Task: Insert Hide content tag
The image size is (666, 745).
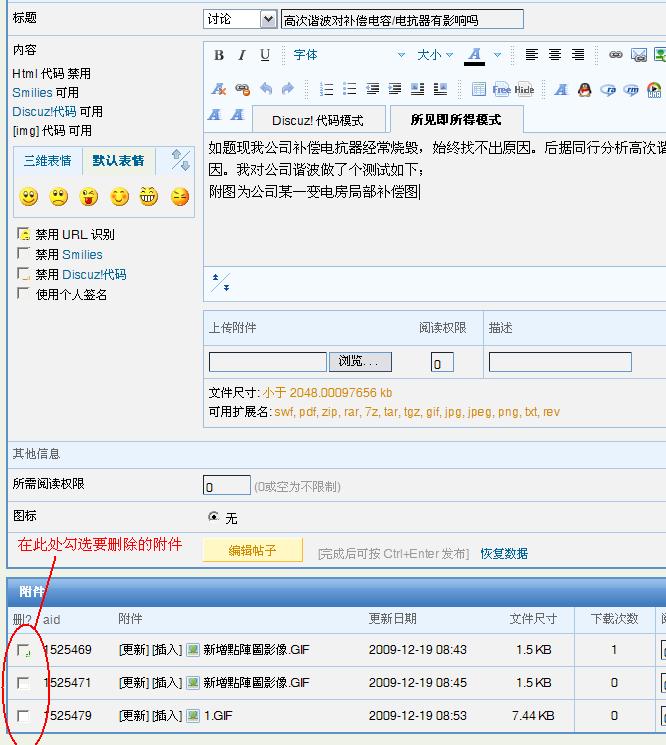Action: [524, 89]
